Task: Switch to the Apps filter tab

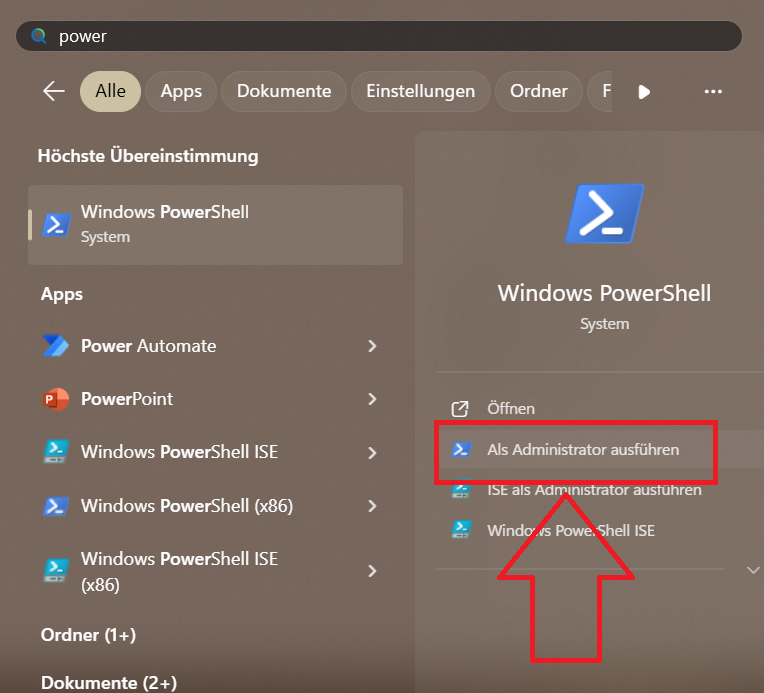Action: point(181,91)
